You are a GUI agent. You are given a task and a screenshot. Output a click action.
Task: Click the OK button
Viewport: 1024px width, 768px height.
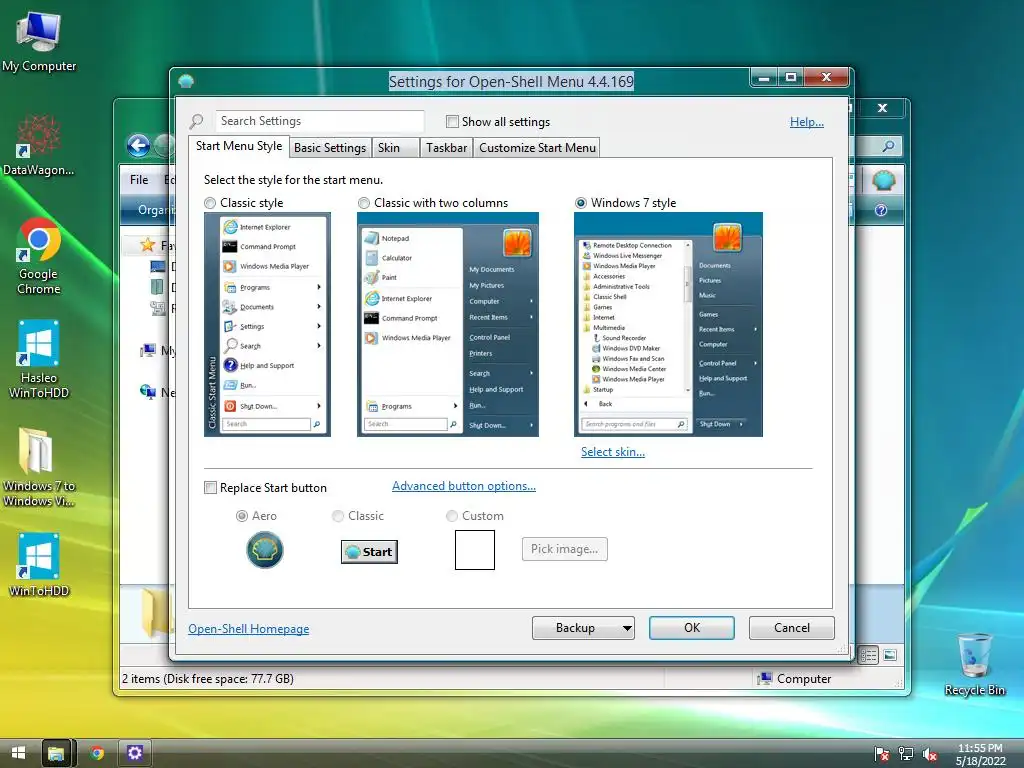(692, 628)
